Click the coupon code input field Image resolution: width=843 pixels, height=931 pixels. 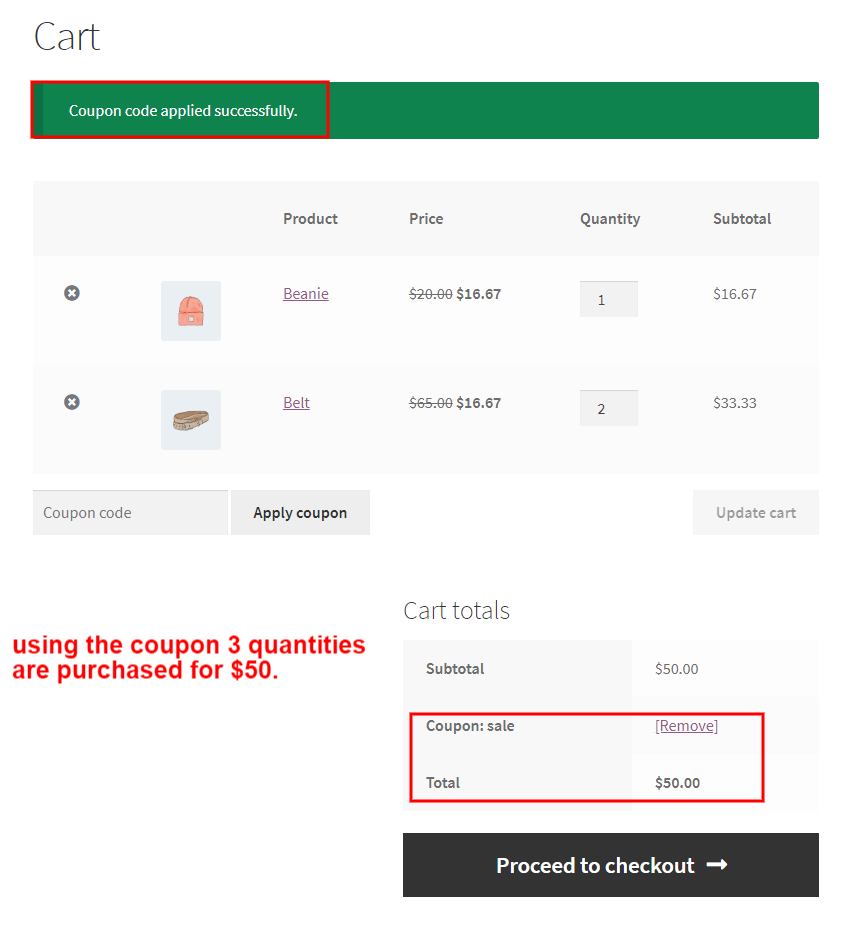(130, 512)
